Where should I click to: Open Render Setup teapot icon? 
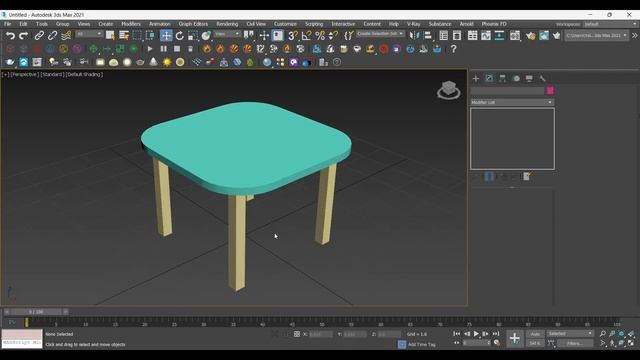click(530, 36)
